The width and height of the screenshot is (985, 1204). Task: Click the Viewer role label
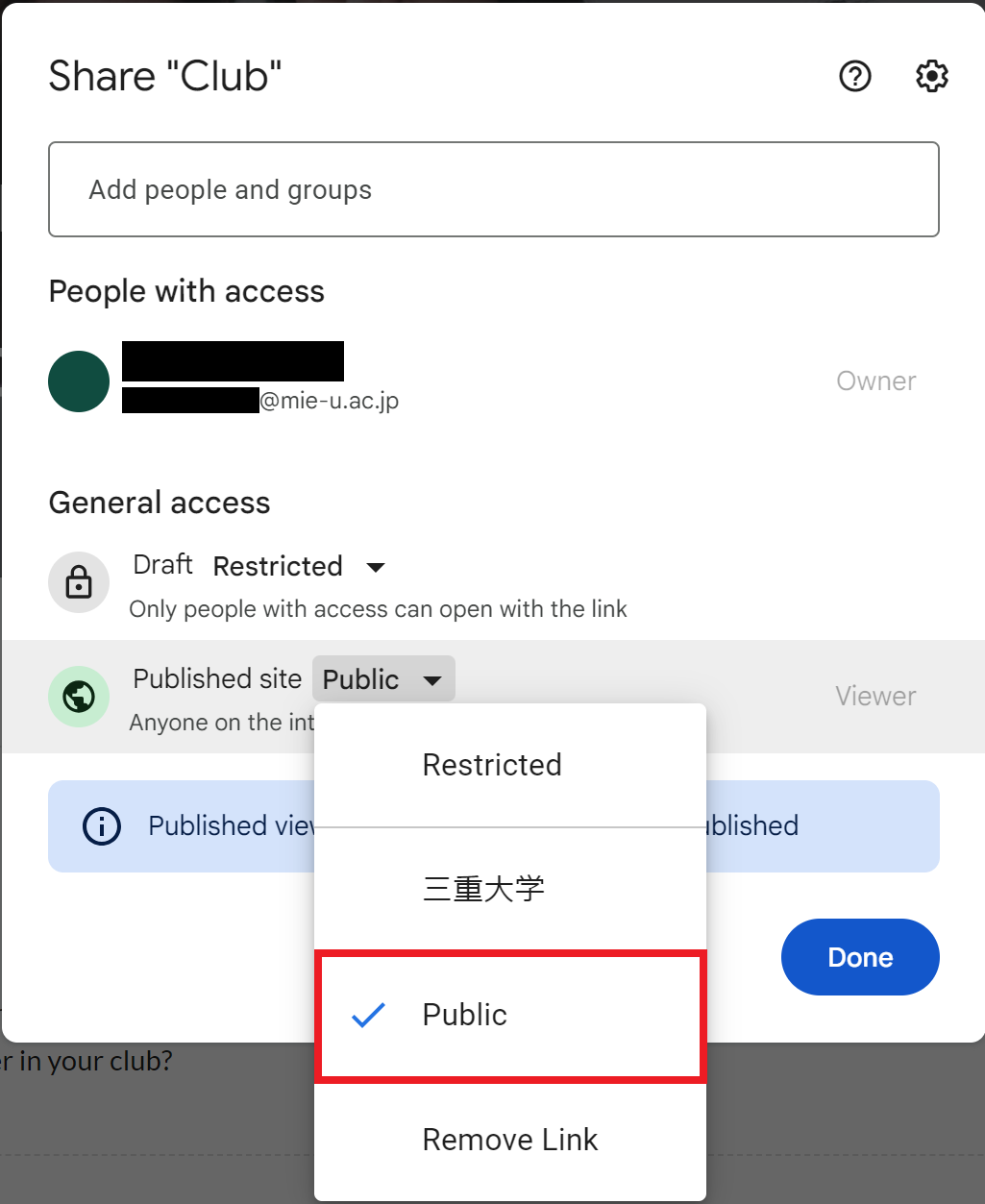[875, 696]
